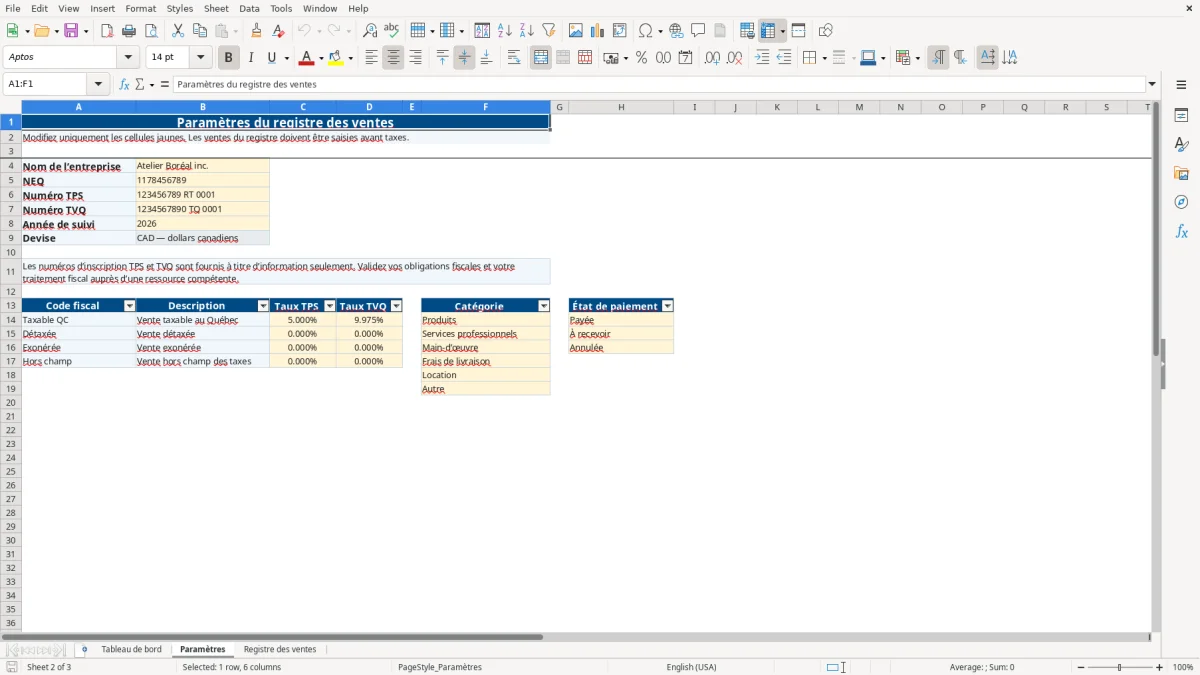Run the spelling check
The image size is (1200, 675).
point(392,31)
